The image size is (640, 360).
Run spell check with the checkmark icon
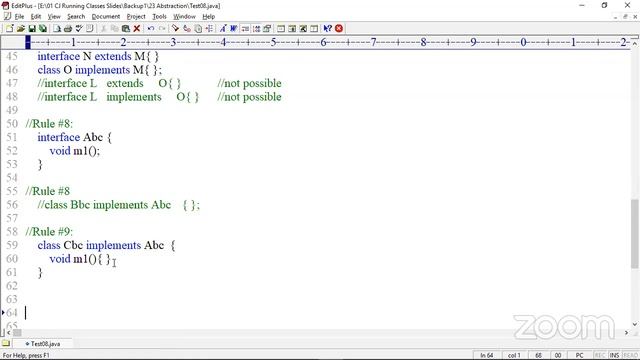point(79,28)
